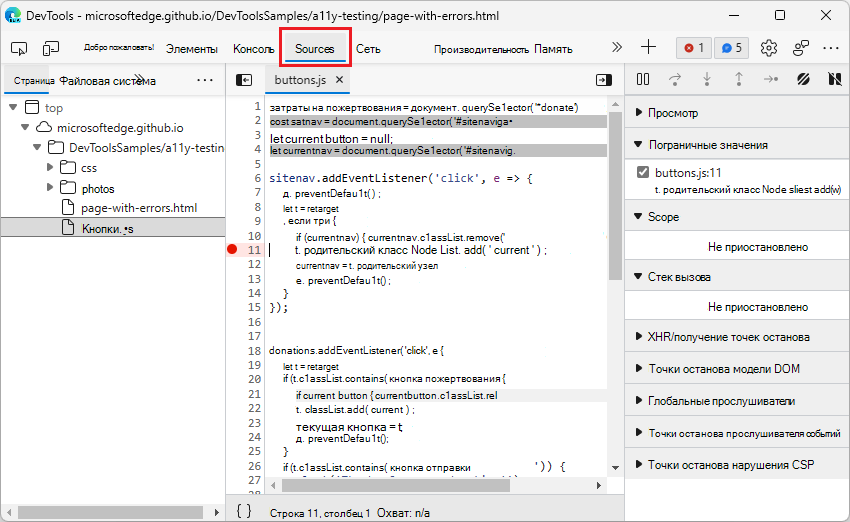850x522 pixels.
Task: Click the navigator horizontal scrollbar thumb
Action: click(x=110, y=512)
